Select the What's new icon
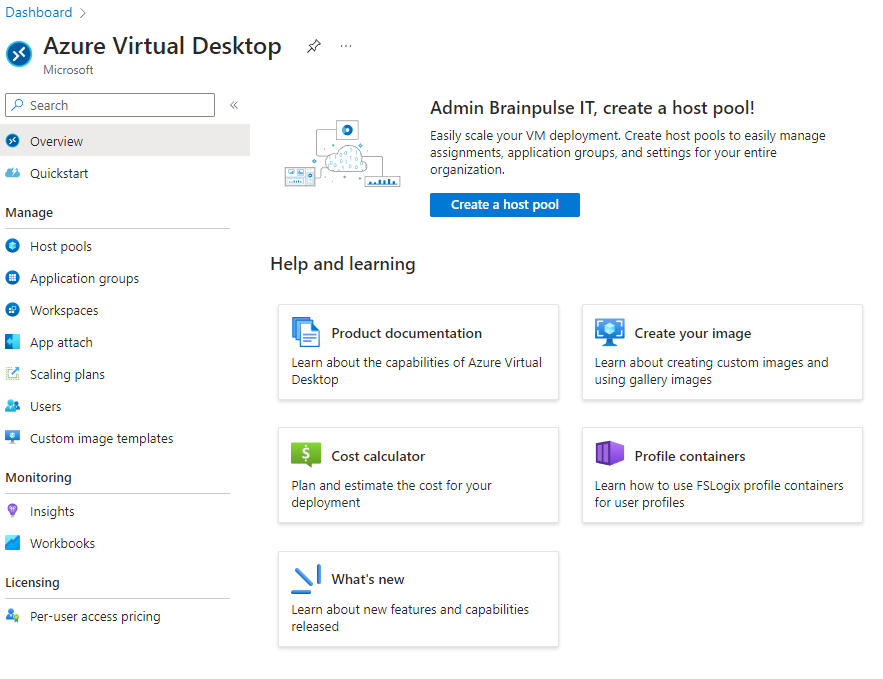 tap(307, 578)
